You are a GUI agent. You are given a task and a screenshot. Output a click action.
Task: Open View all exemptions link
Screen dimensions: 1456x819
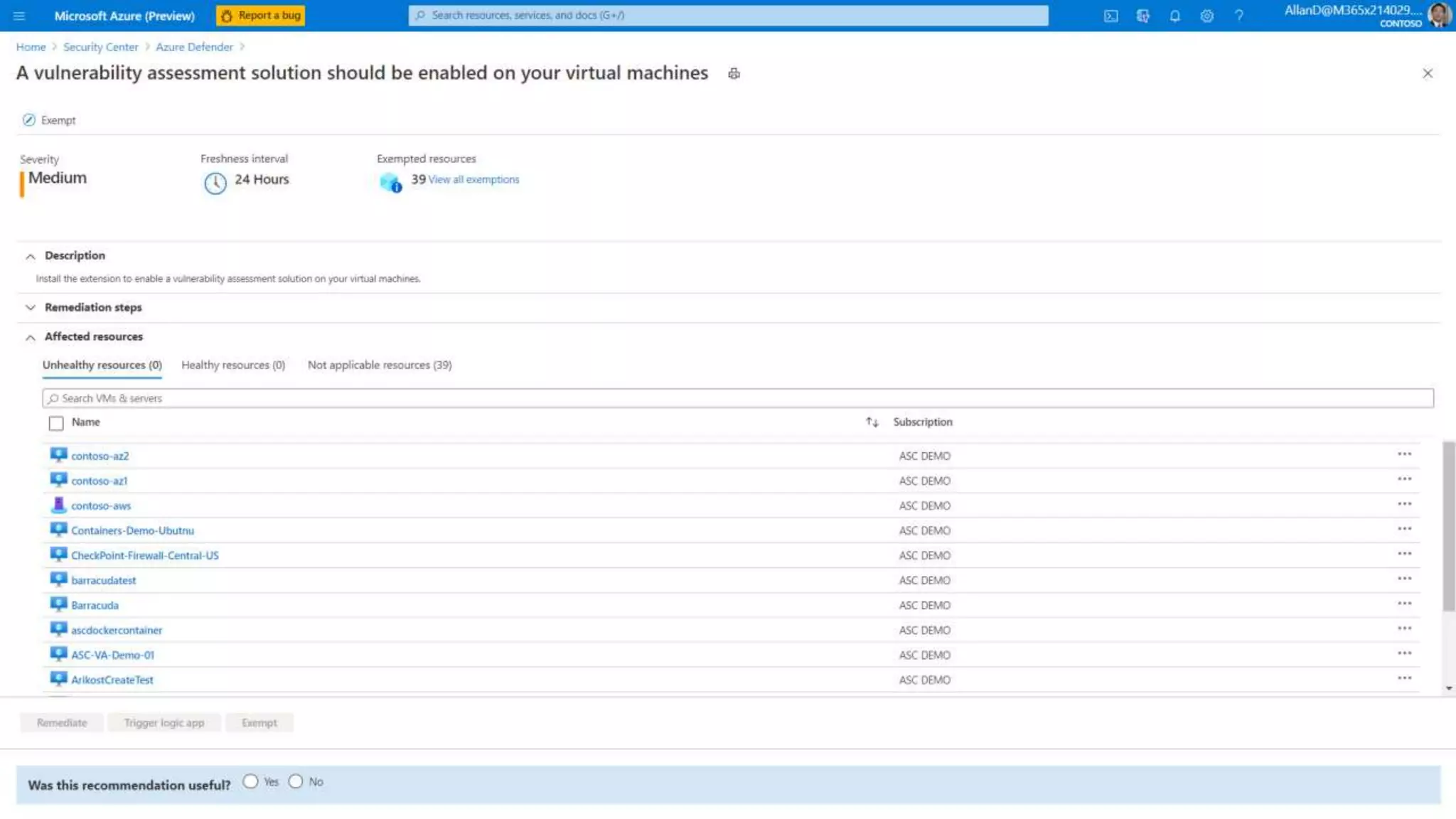pos(473,179)
